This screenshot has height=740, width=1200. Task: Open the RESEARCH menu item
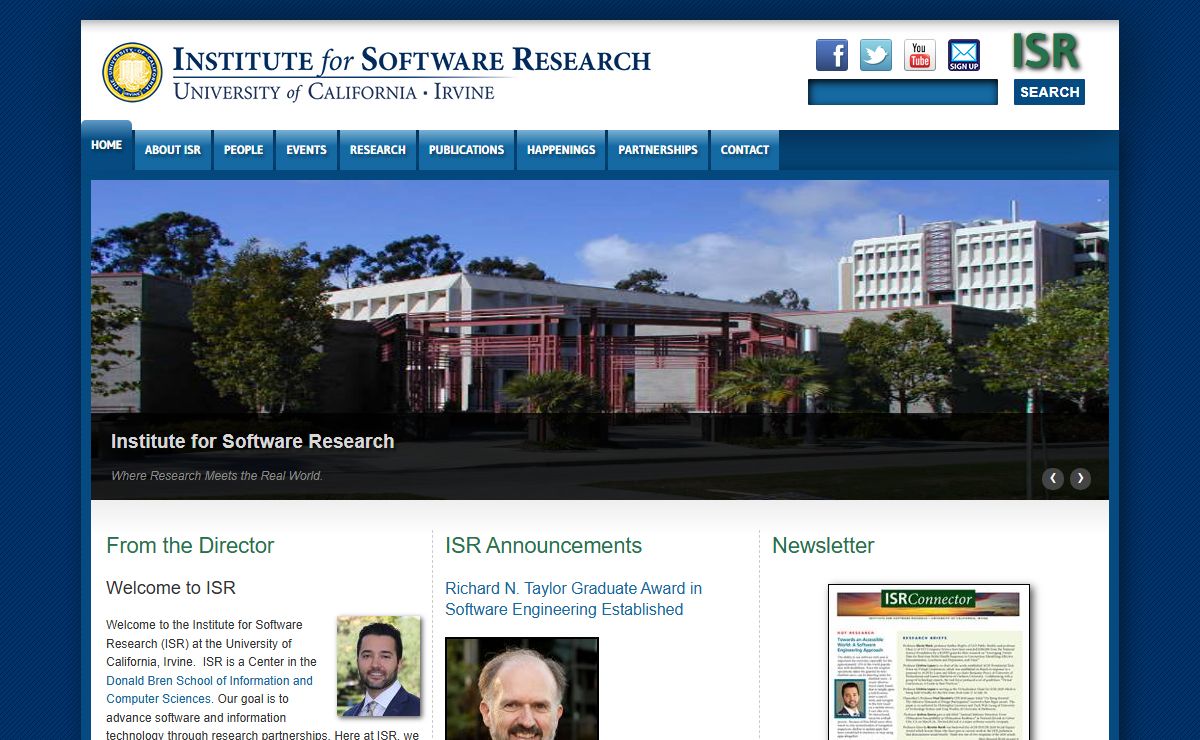(x=378, y=150)
